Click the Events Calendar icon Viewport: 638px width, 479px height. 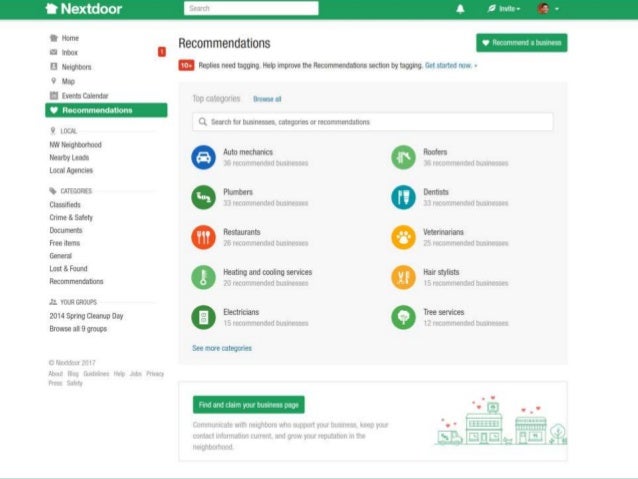tap(54, 96)
